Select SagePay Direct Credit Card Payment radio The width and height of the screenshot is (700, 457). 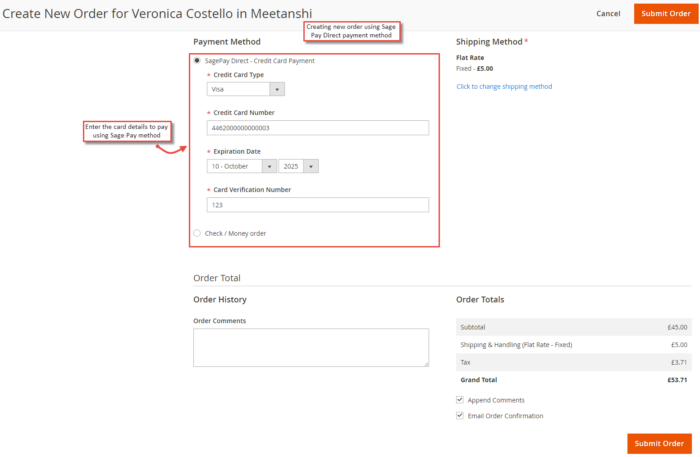click(x=197, y=60)
